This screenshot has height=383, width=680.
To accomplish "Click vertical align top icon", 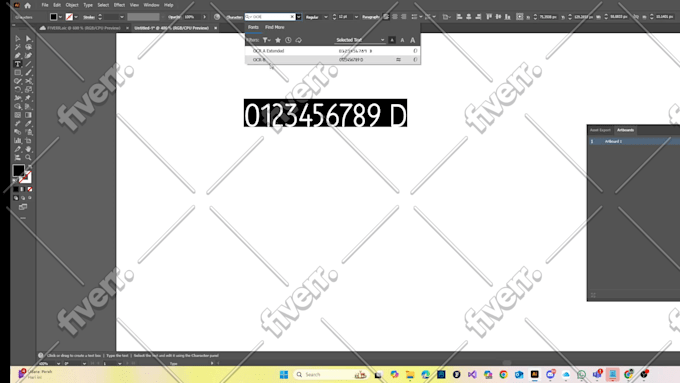I will (x=489, y=17).
